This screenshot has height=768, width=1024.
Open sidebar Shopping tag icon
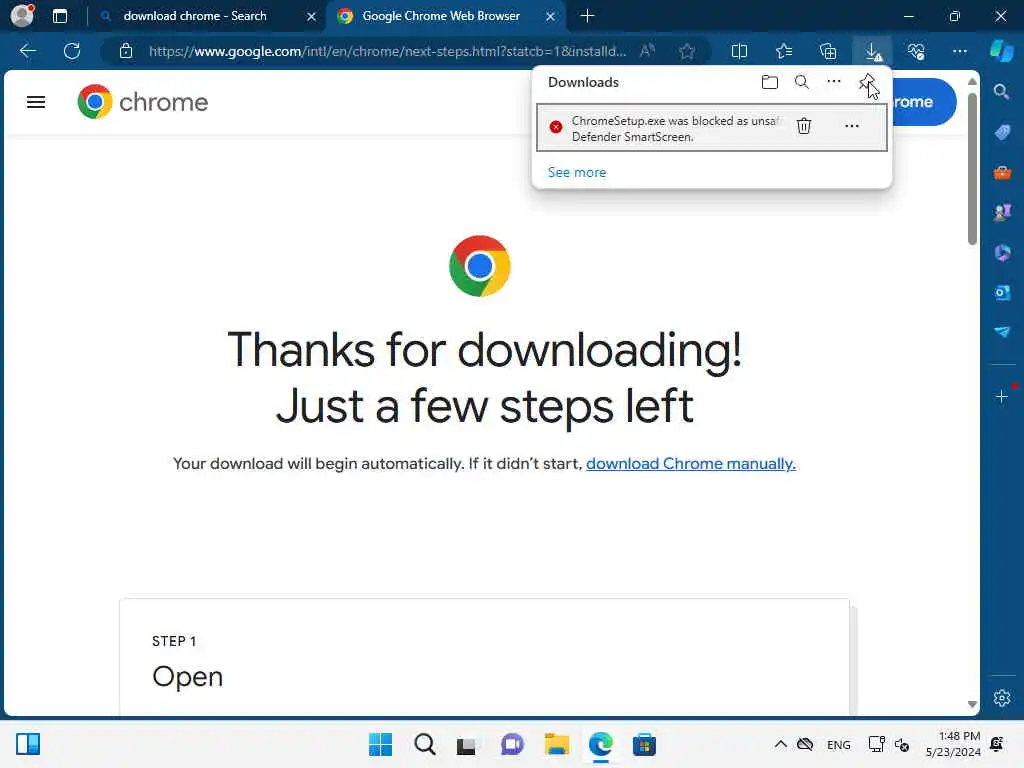[1002, 133]
